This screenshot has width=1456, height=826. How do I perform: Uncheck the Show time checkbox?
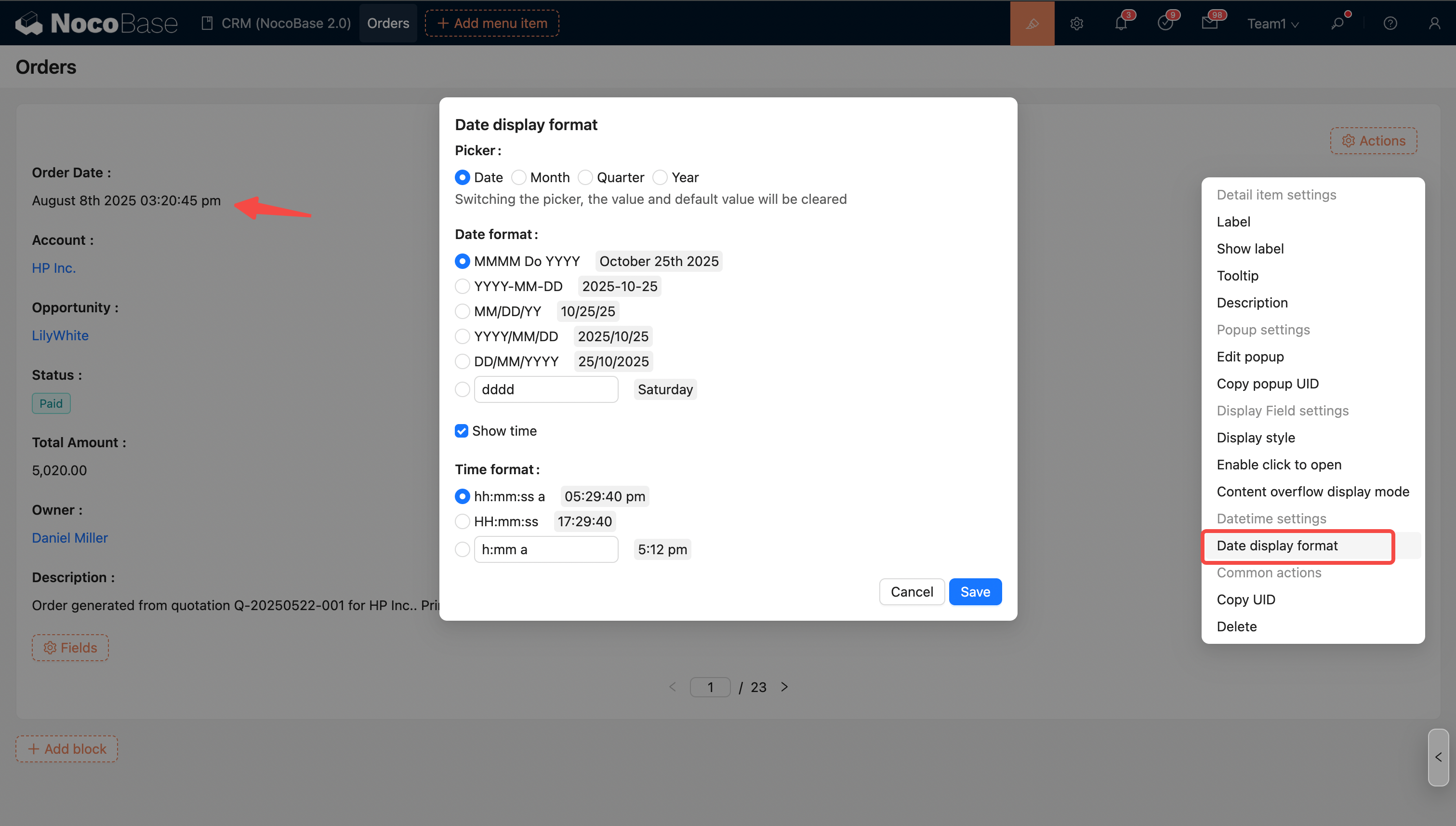coord(462,431)
